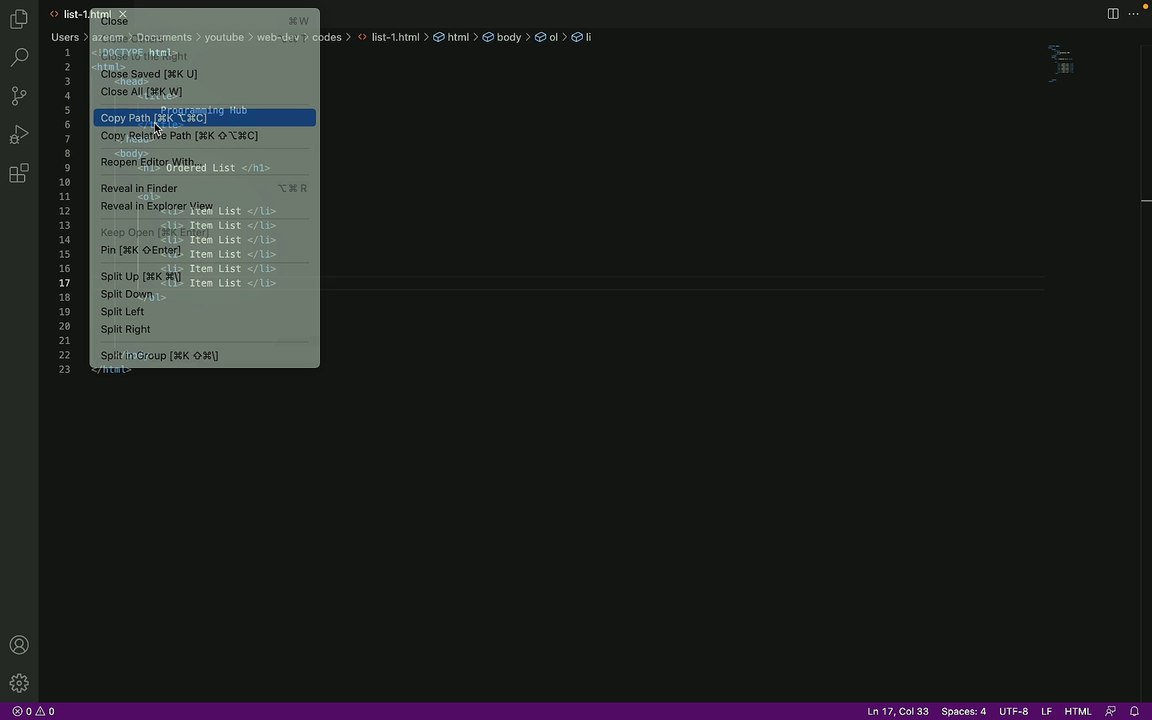Click the UTF-8 encoding status item
The height and width of the screenshot is (720, 1152).
point(1013,711)
